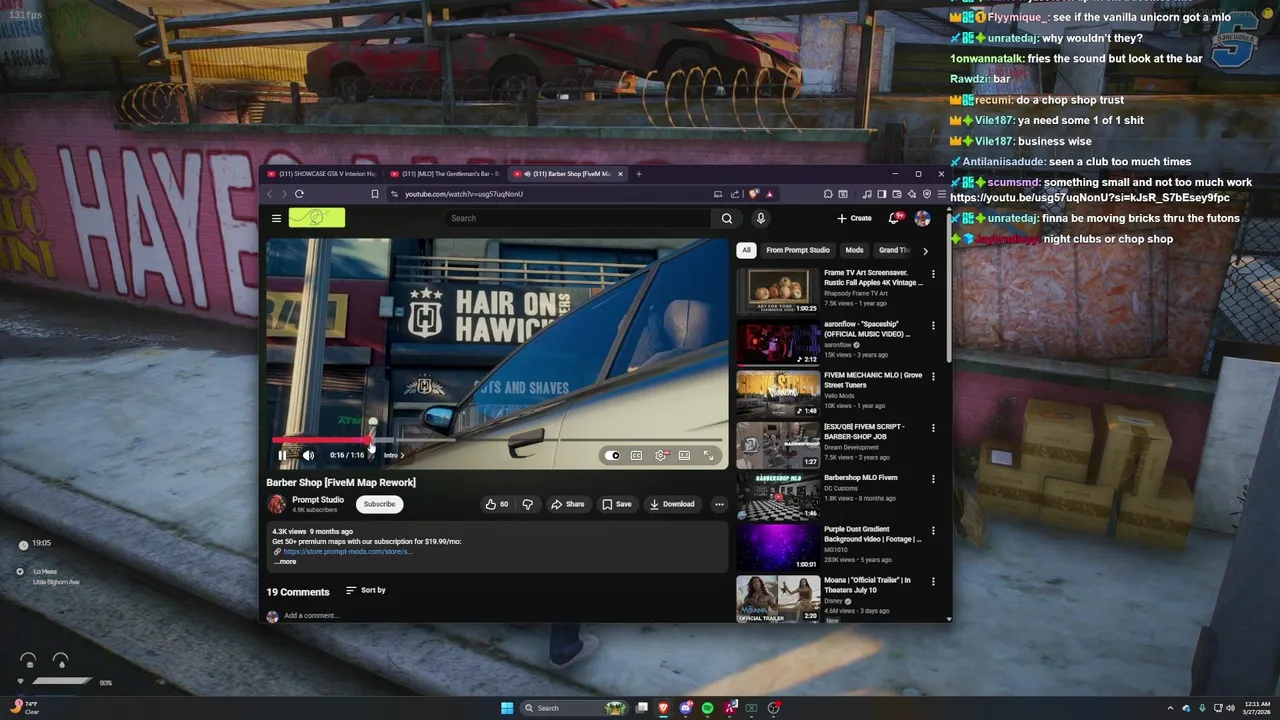Open the taskbar clock and date

1256,708
